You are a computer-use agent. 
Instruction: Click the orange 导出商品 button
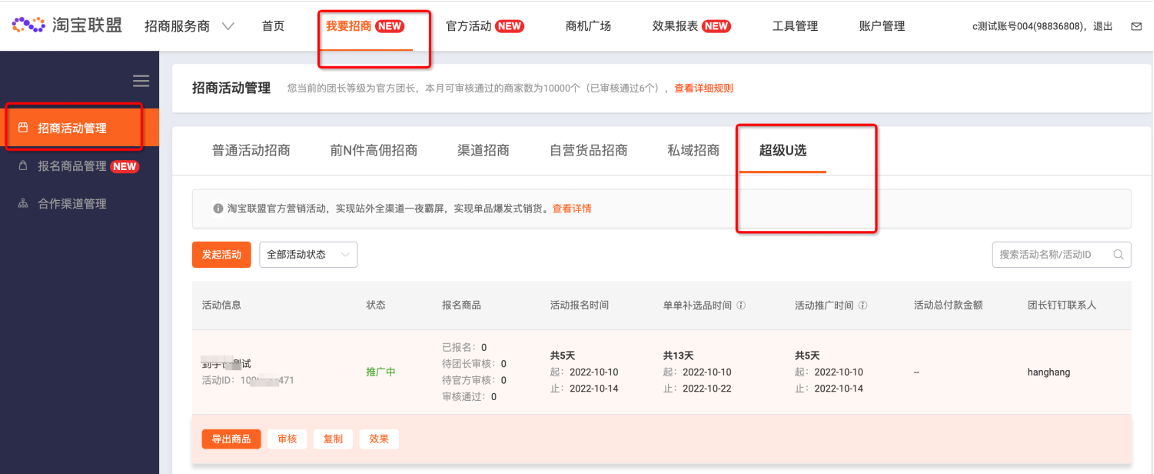231,439
